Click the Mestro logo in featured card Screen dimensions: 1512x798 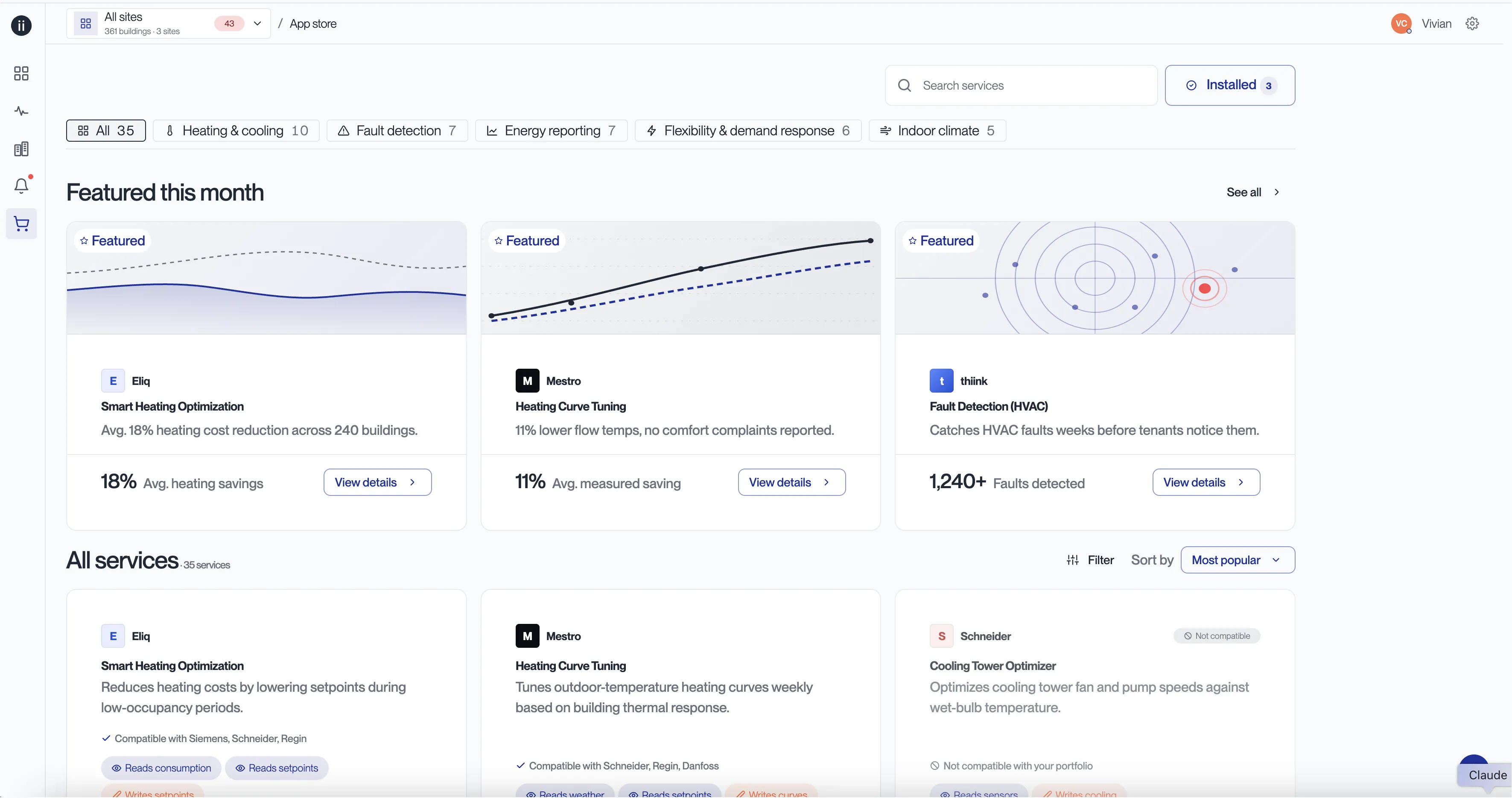527,381
